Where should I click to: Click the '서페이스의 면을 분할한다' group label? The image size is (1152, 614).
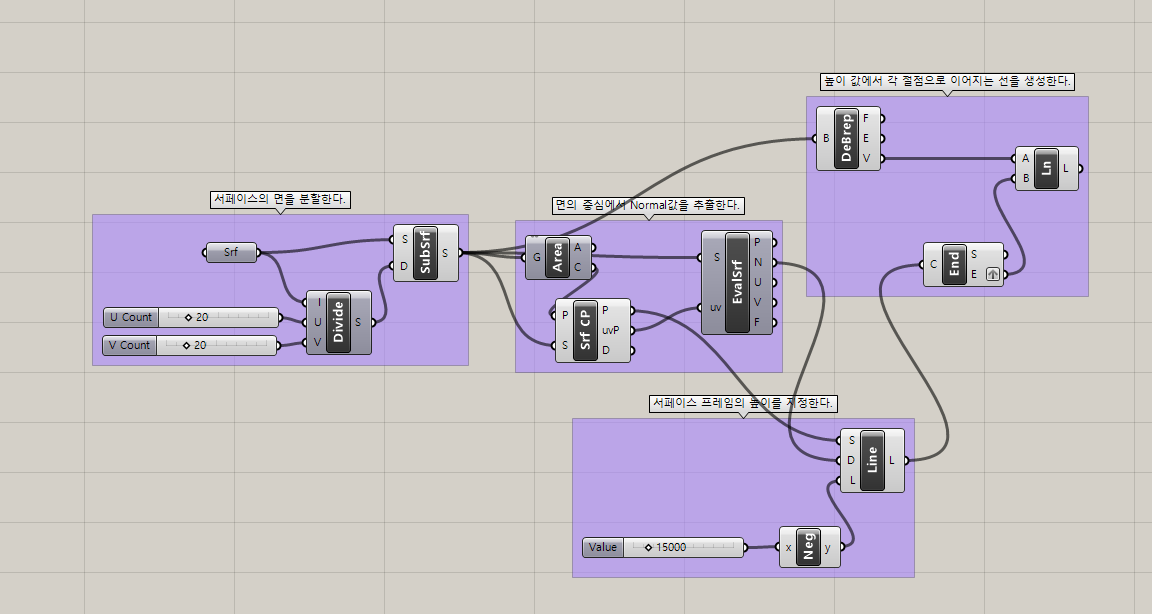pyautogui.click(x=280, y=199)
